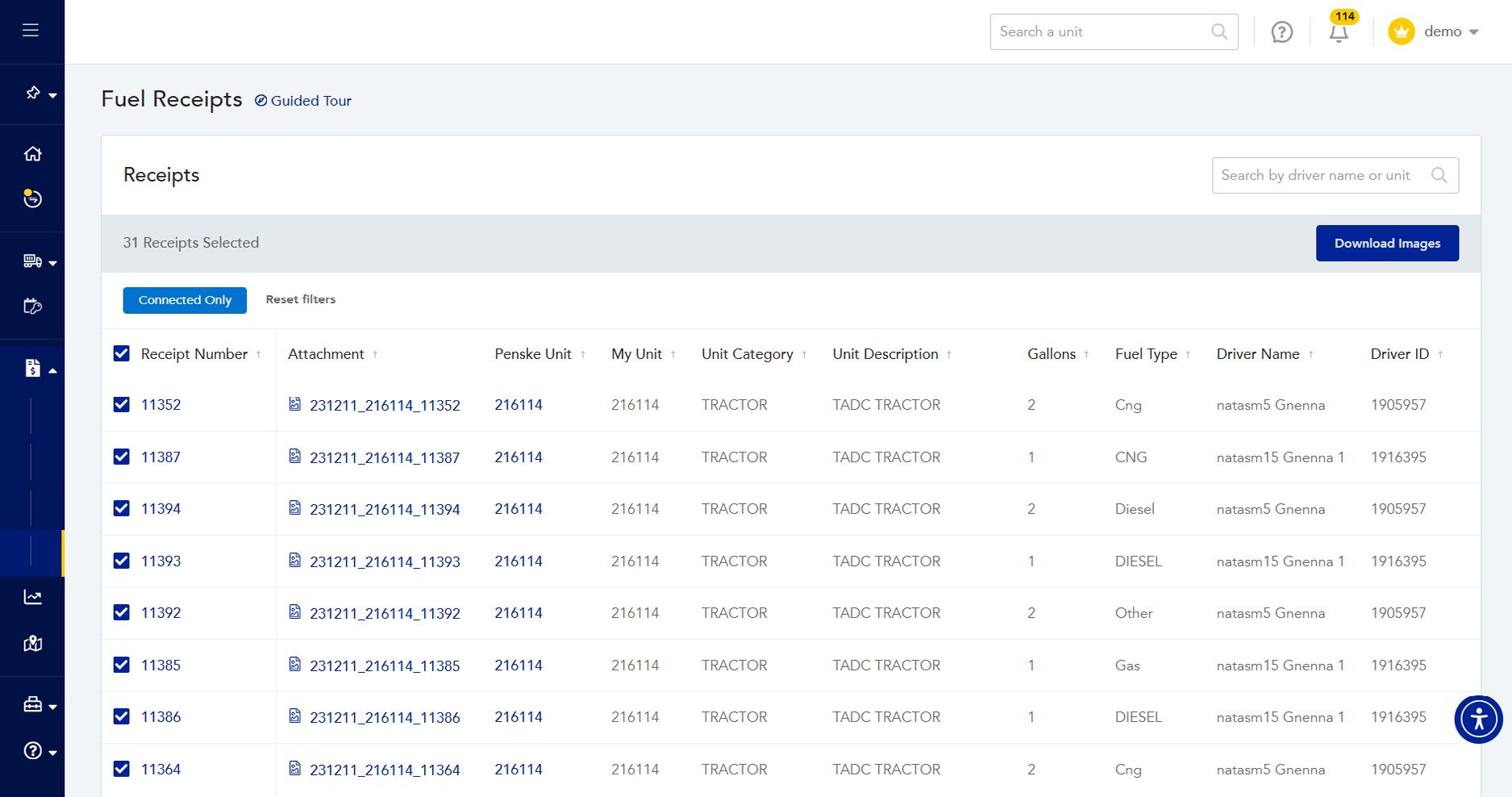
Task: Toggle the Connected Only filter
Action: coord(185,300)
